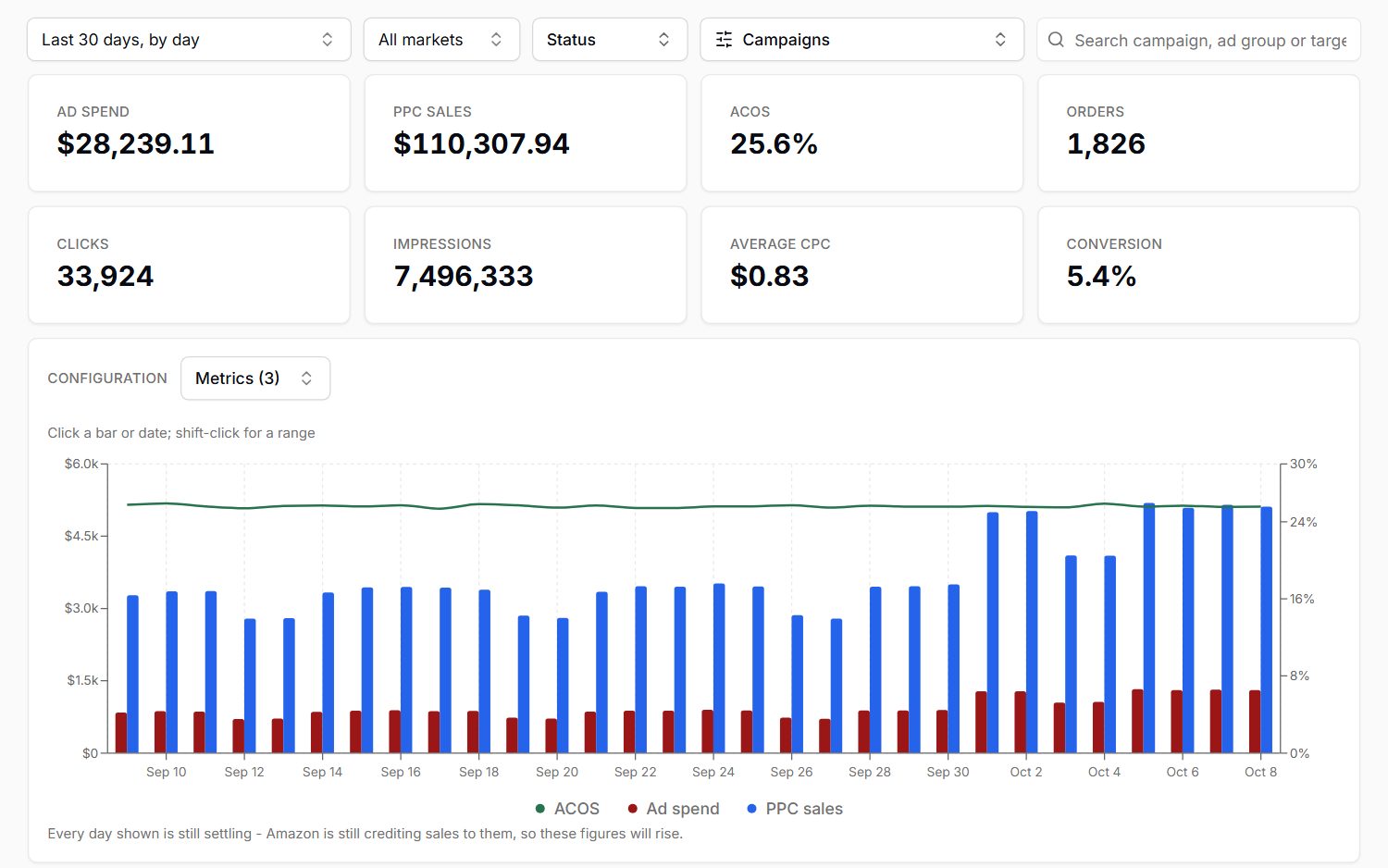Click the magnifier search icon
This screenshot has width=1388, height=868.
1056,40
